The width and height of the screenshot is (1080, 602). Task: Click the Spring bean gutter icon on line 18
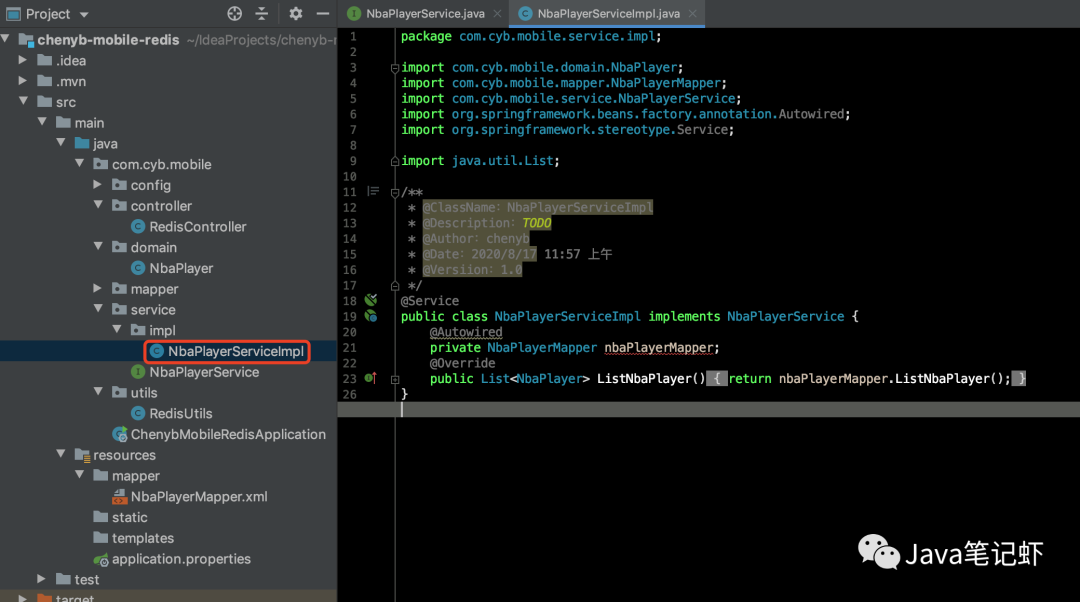pos(371,300)
